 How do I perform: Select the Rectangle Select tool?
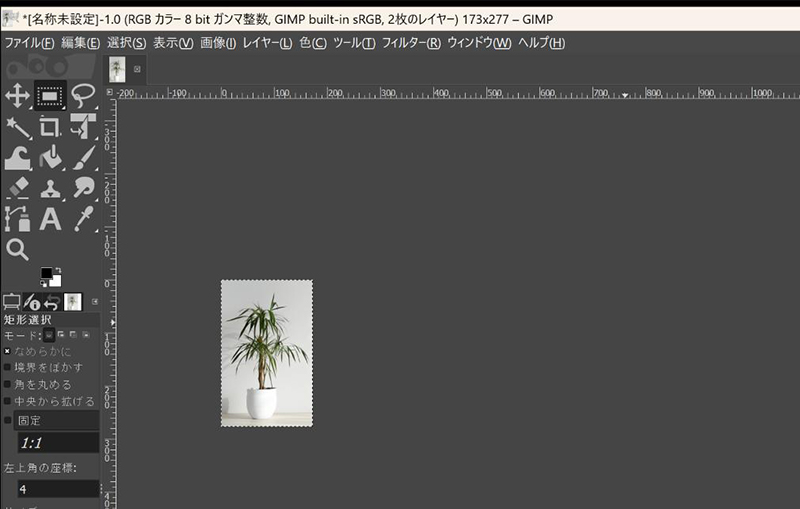pyautogui.click(x=50, y=95)
